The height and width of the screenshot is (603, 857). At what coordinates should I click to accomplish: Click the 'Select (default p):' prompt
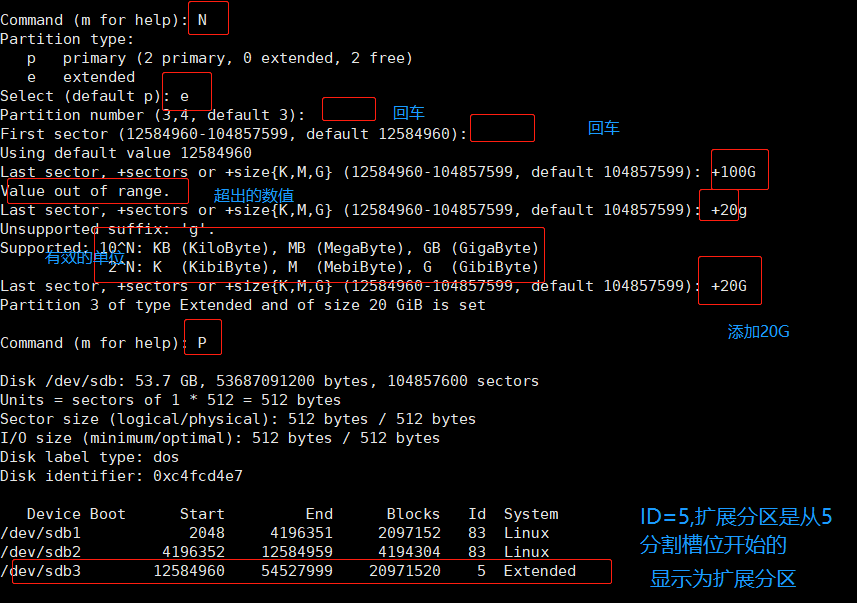coord(85,96)
